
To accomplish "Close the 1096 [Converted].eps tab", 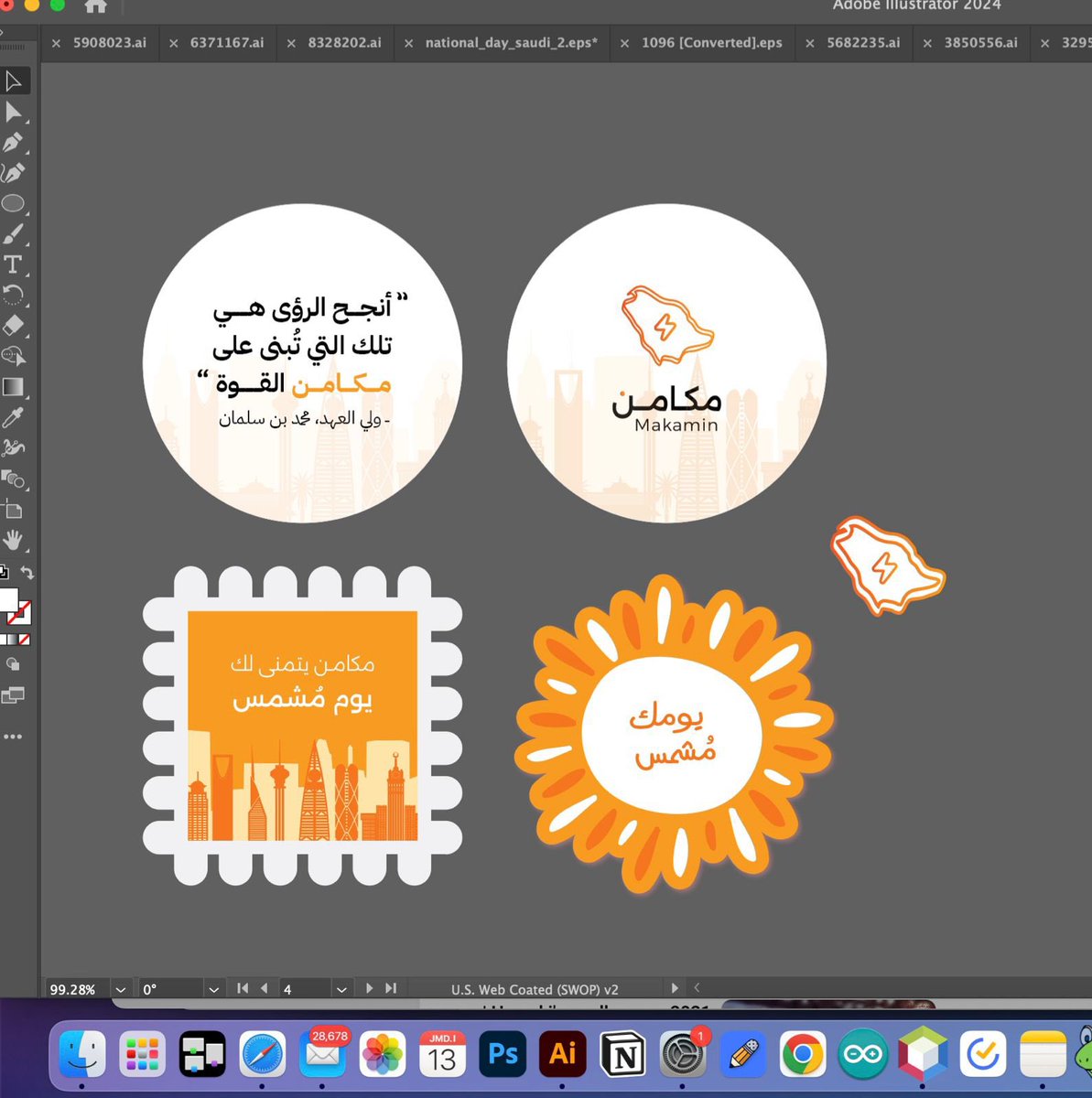I will click(x=624, y=43).
